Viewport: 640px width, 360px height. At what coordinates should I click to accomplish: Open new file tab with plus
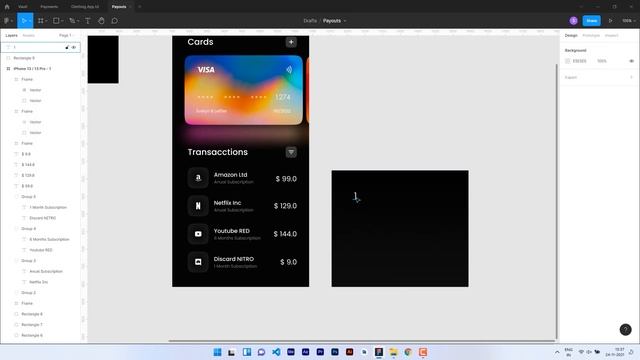coord(140,7)
